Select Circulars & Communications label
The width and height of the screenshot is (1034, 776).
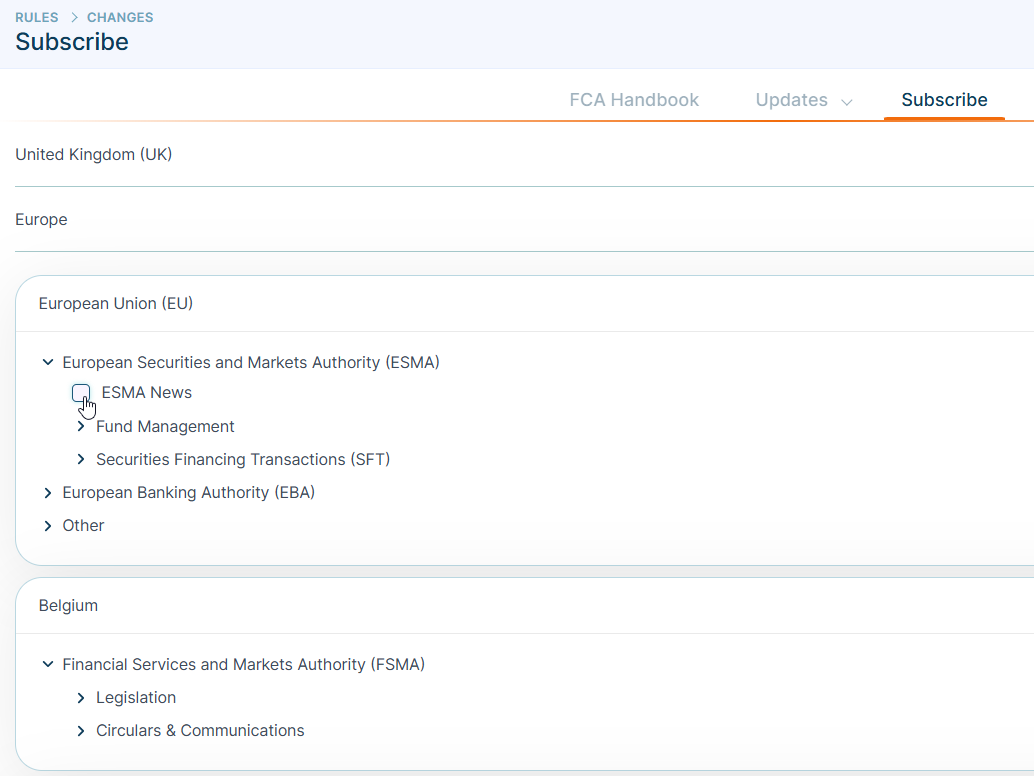point(200,731)
